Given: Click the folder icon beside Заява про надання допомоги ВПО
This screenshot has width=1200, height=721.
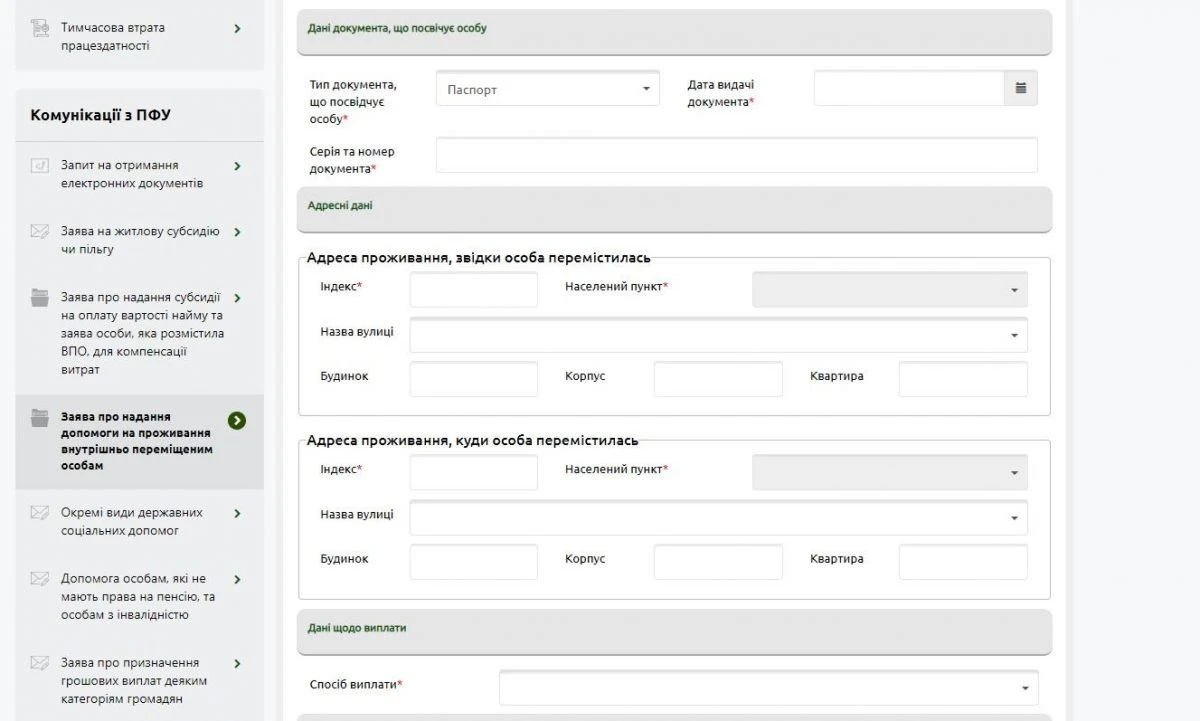Looking at the screenshot, I should (x=39, y=416).
